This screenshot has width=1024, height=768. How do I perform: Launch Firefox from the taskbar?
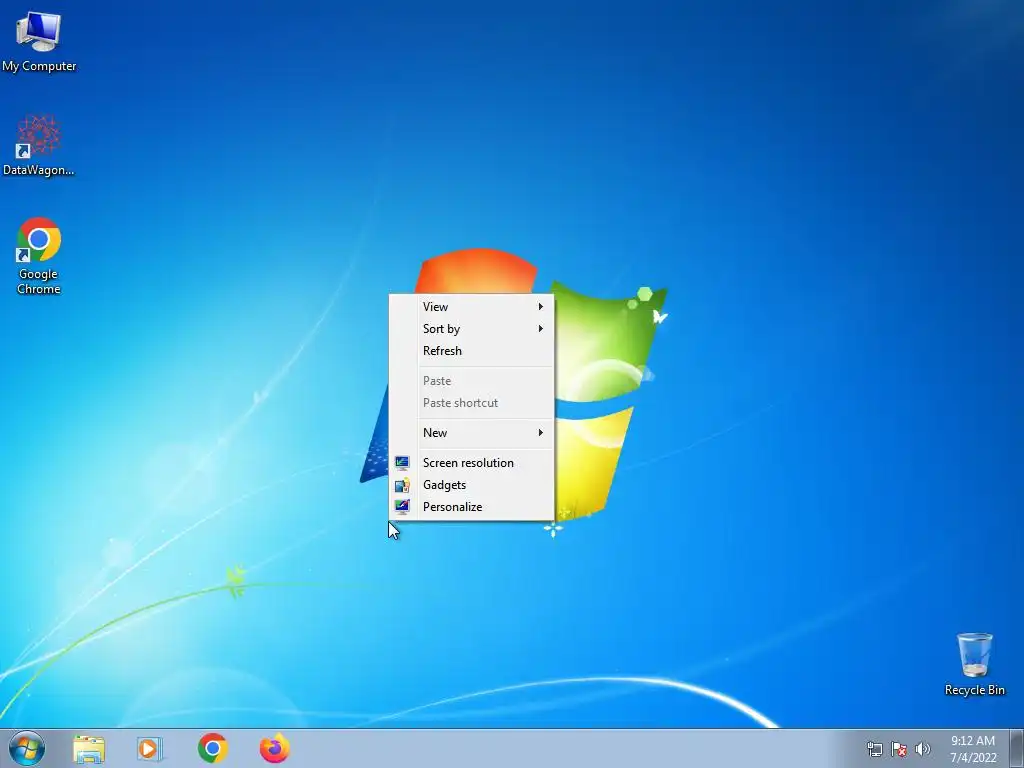(275, 748)
